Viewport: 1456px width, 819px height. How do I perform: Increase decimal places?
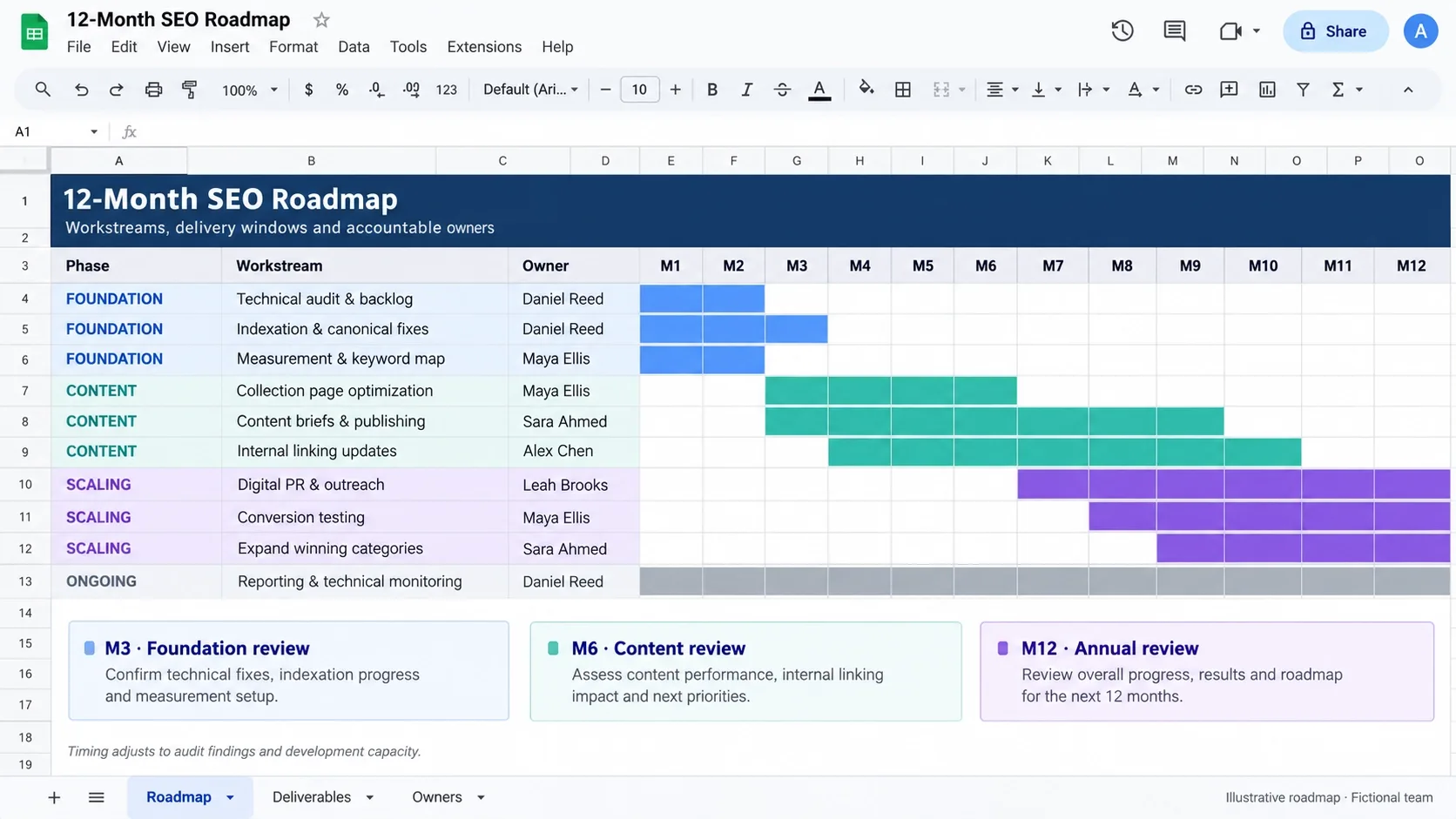tap(411, 90)
